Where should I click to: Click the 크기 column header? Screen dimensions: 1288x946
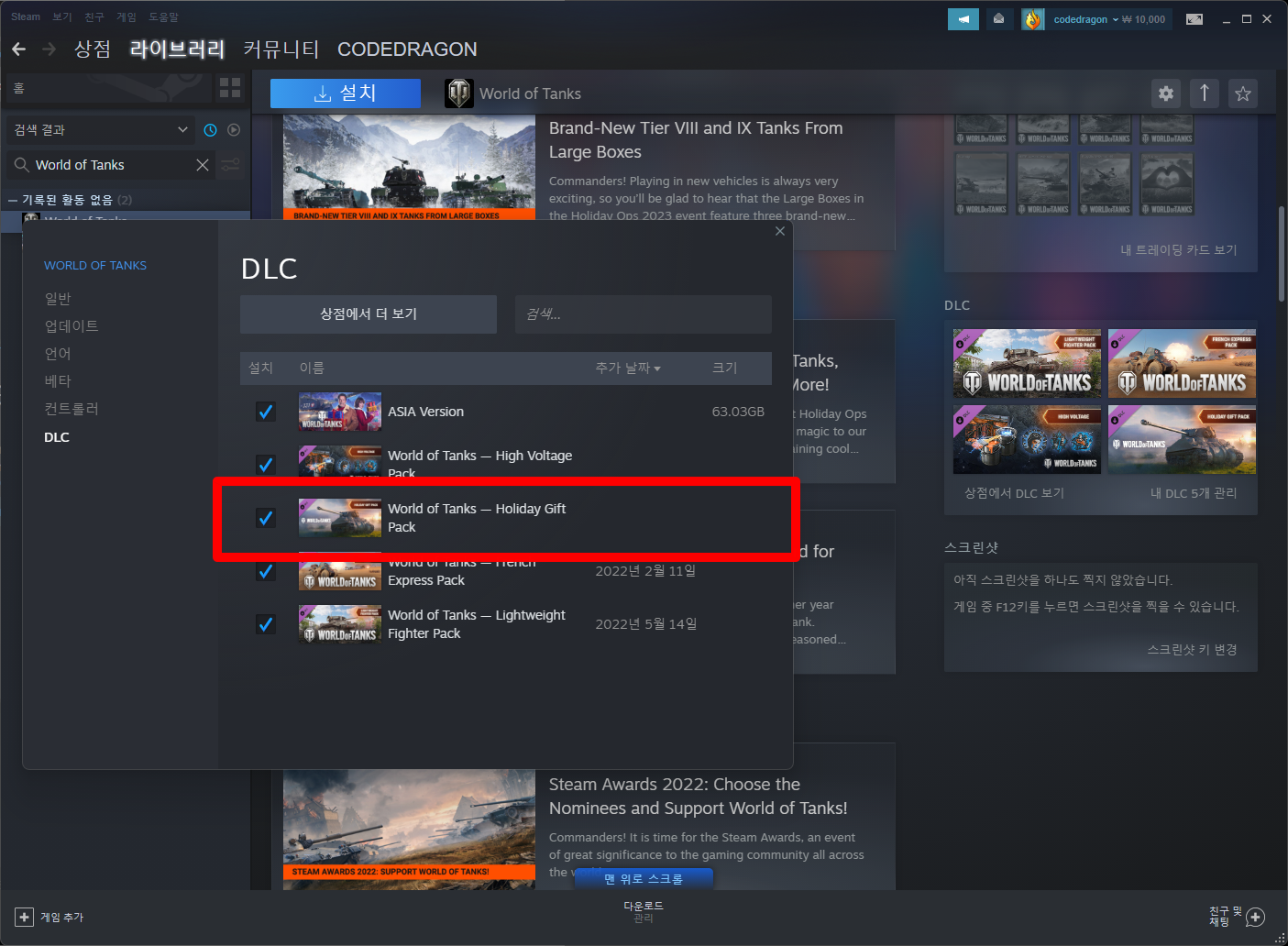[x=725, y=368]
